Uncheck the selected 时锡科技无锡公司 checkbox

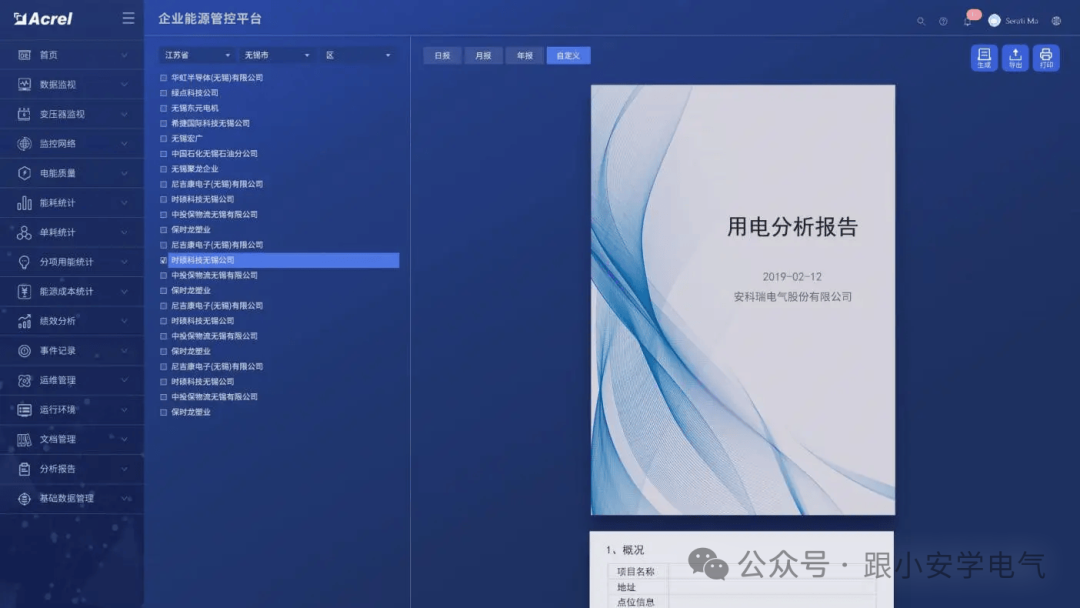(x=164, y=260)
